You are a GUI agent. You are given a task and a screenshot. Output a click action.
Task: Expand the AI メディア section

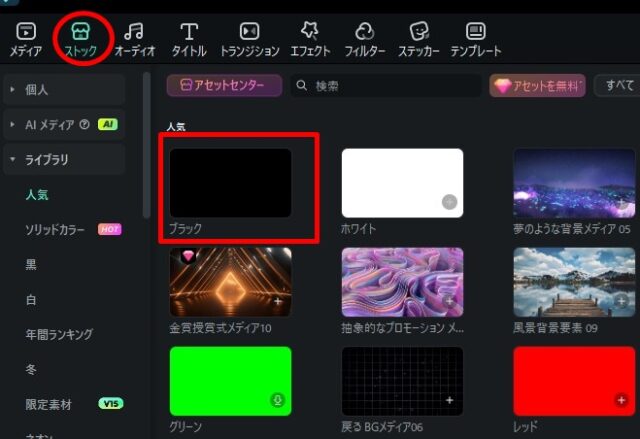pyautogui.click(x=12, y=124)
